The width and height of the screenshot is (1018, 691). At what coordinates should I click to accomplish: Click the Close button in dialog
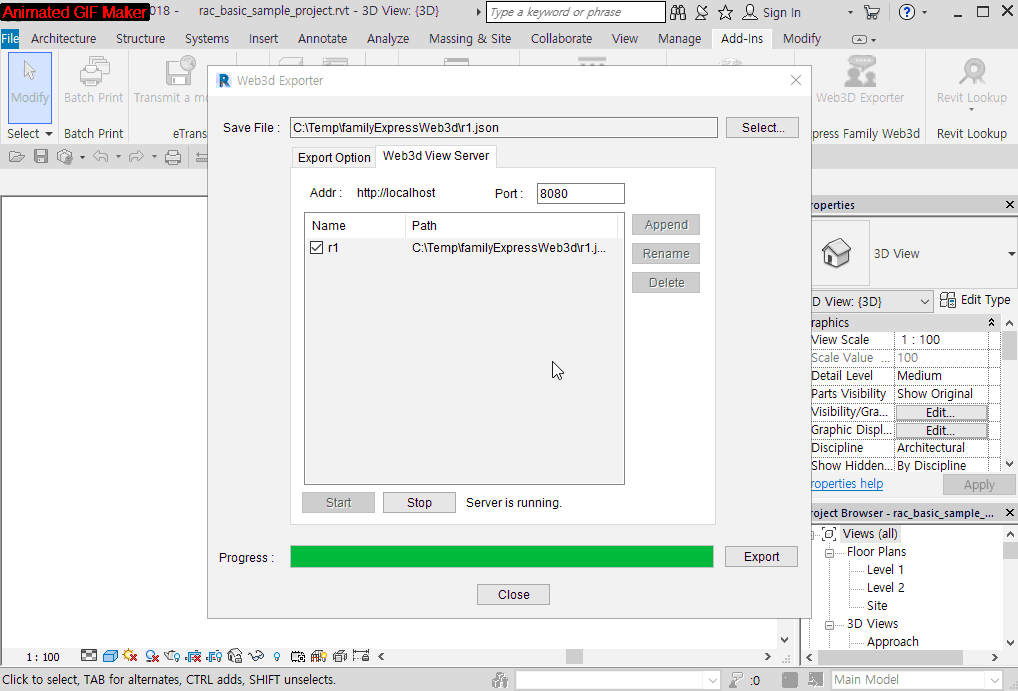pyautogui.click(x=513, y=594)
